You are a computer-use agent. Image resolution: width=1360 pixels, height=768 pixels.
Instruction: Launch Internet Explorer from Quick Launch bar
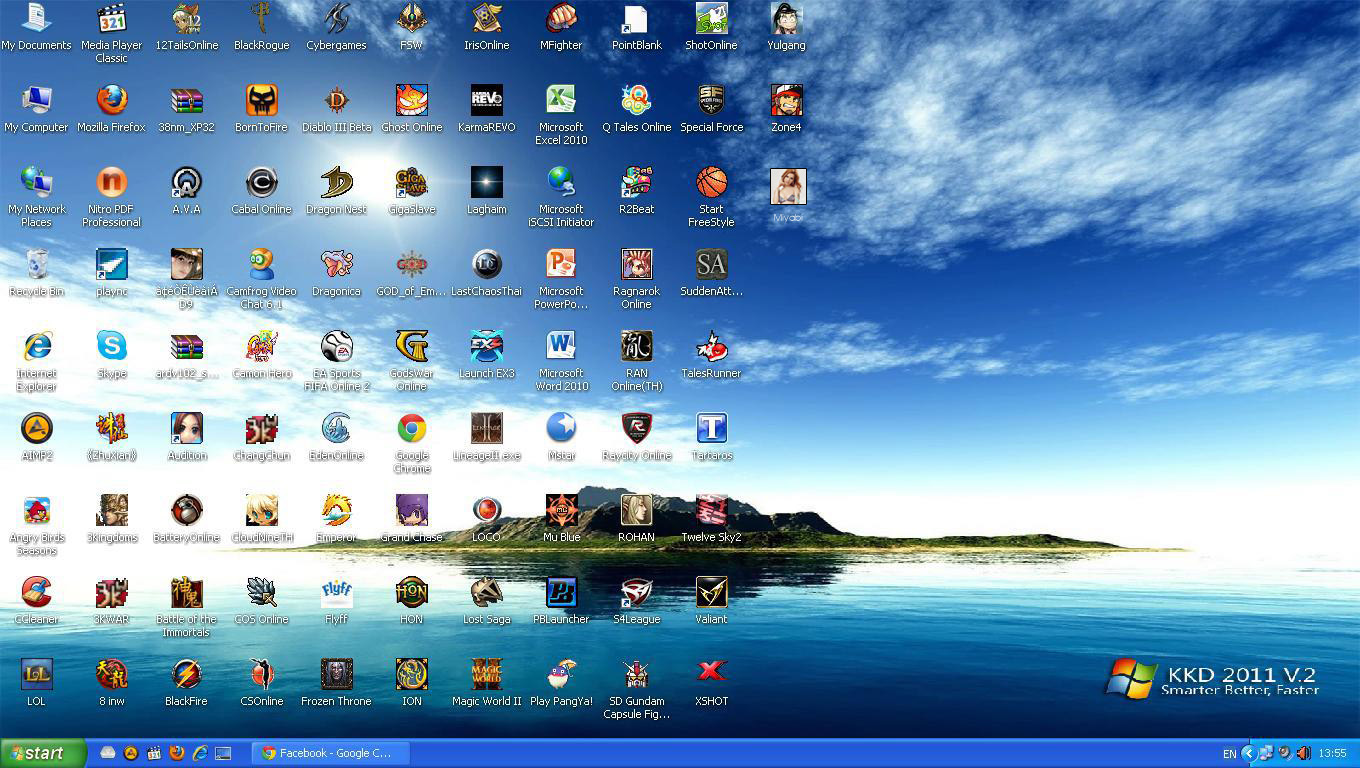click(200, 753)
